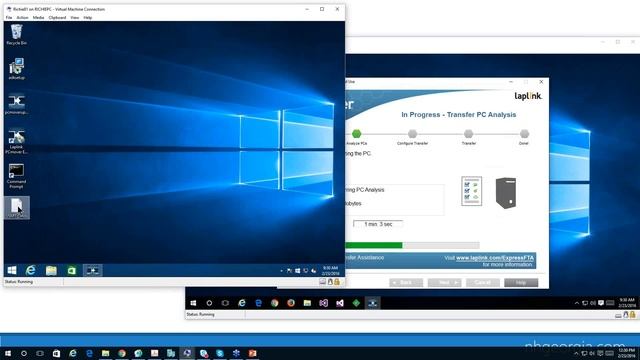
Task: Click Cortana circle on host taskbar
Action: 24,353
